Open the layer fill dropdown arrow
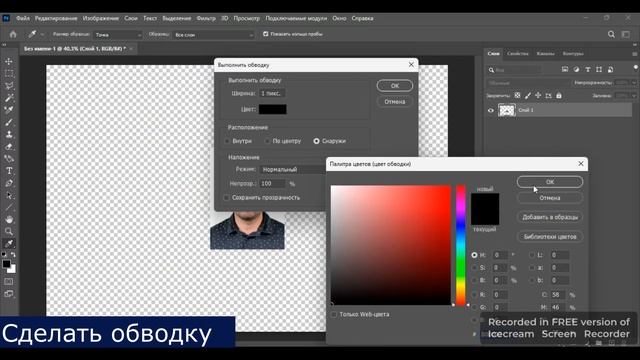The width and height of the screenshot is (640, 360). [634, 96]
